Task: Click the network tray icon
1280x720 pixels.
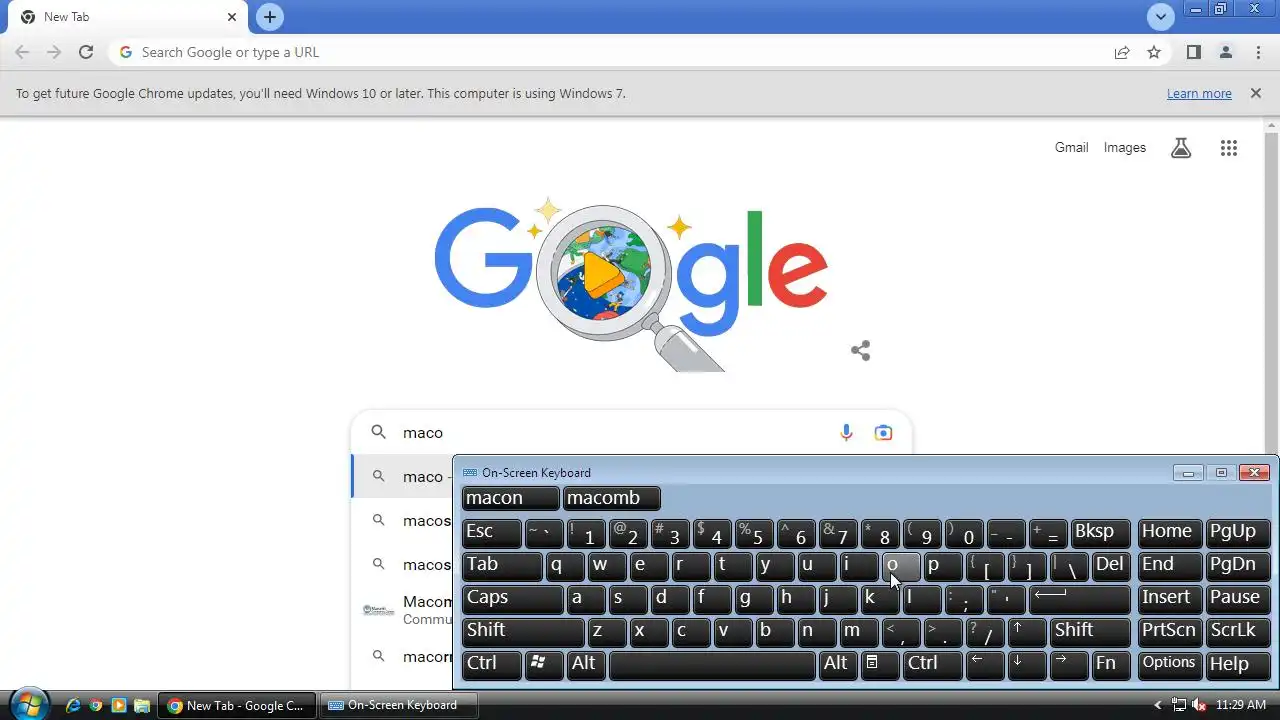Action: pyautogui.click(x=1179, y=705)
